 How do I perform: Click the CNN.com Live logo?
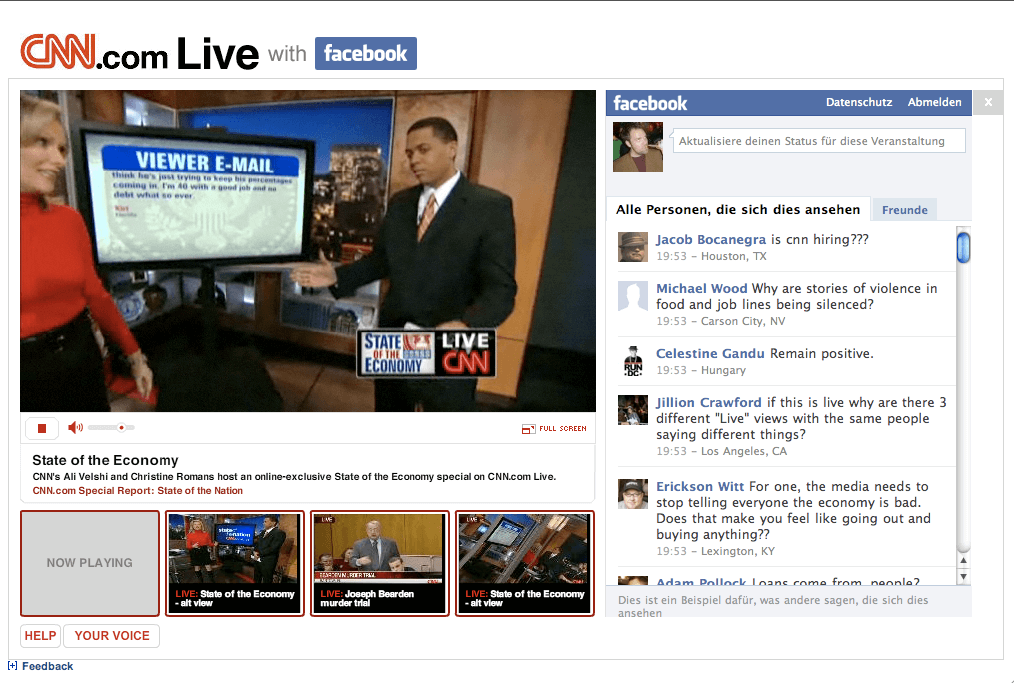click(x=140, y=53)
